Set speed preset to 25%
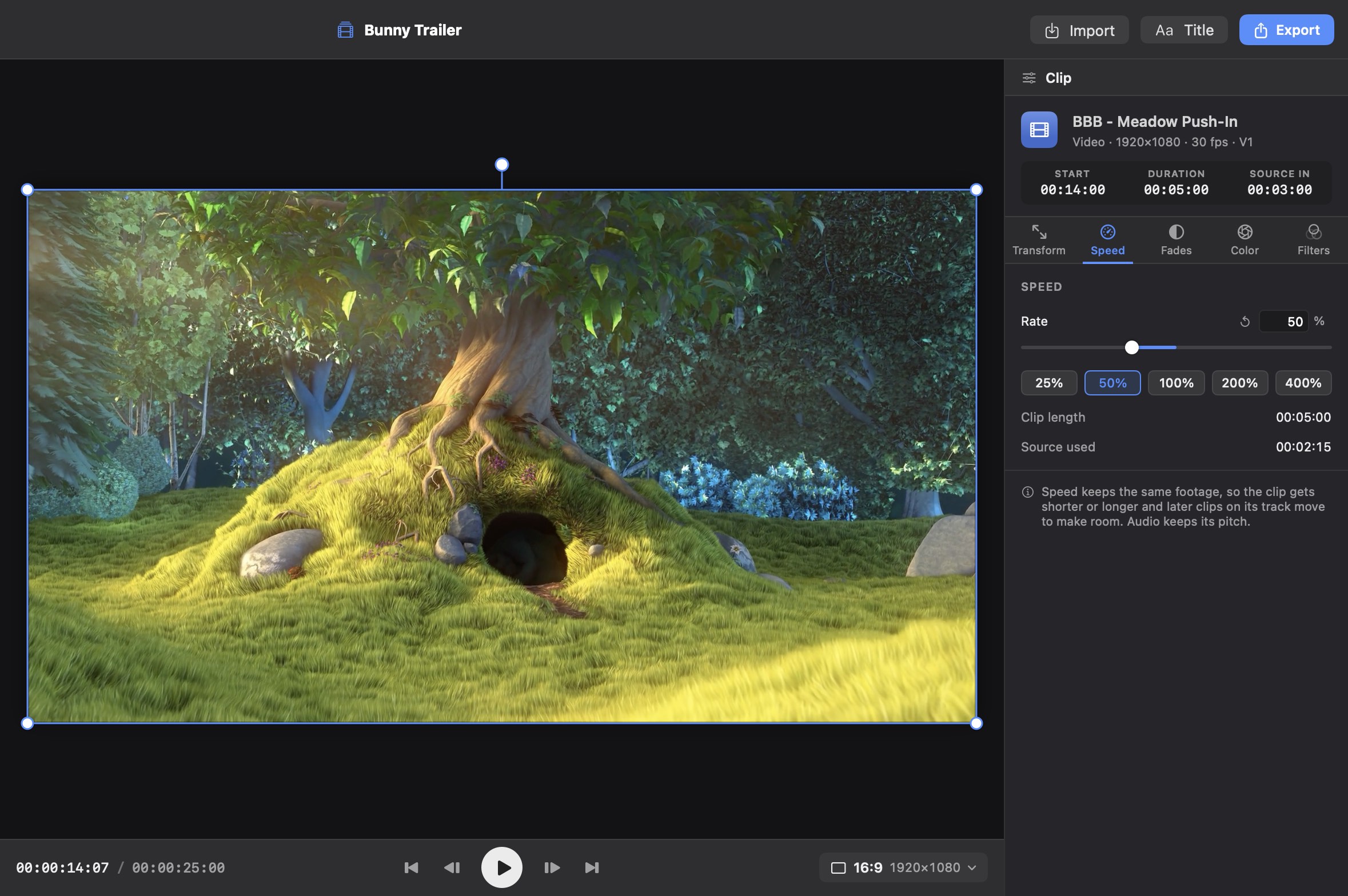Screen dimensions: 1348x896 pos(1049,383)
